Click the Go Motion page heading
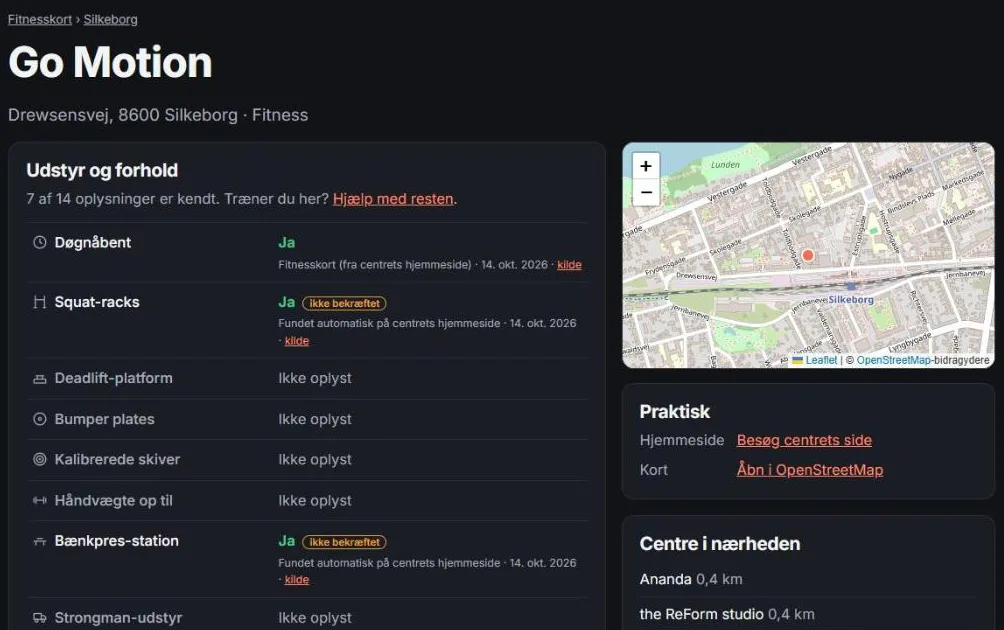 [x=110, y=62]
